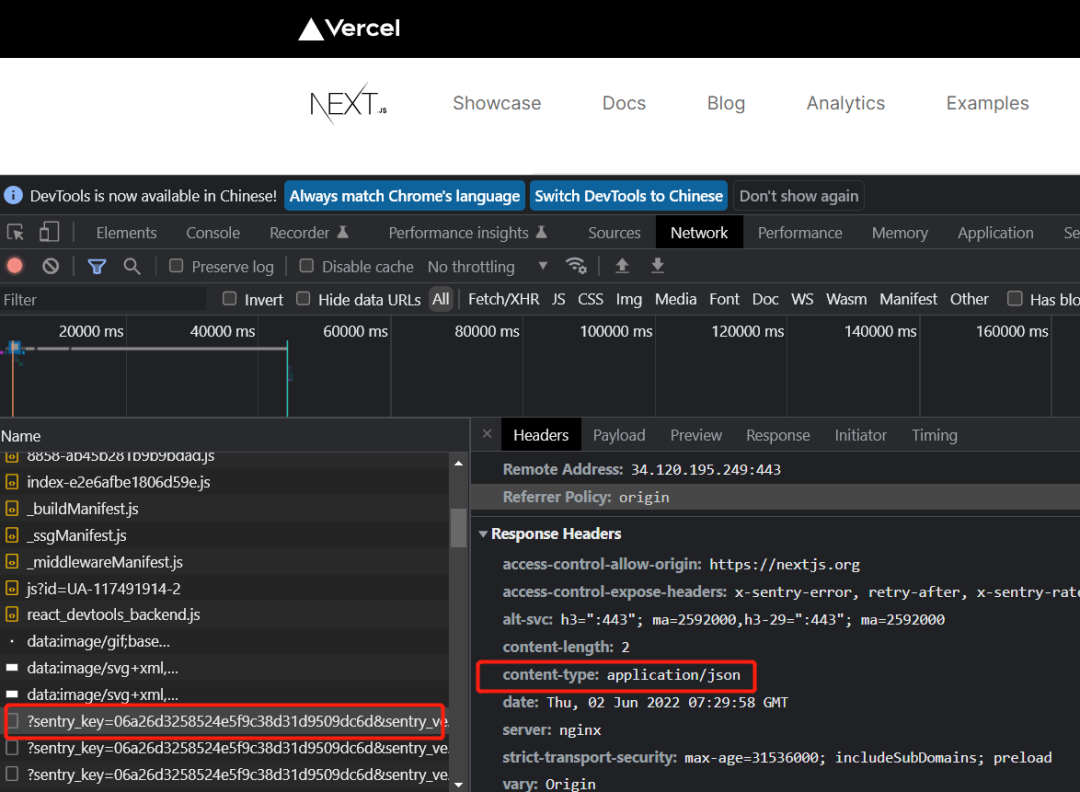The height and width of the screenshot is (792, 1080).
Task: Click the Next.js logo
Action: pos(349,103)
